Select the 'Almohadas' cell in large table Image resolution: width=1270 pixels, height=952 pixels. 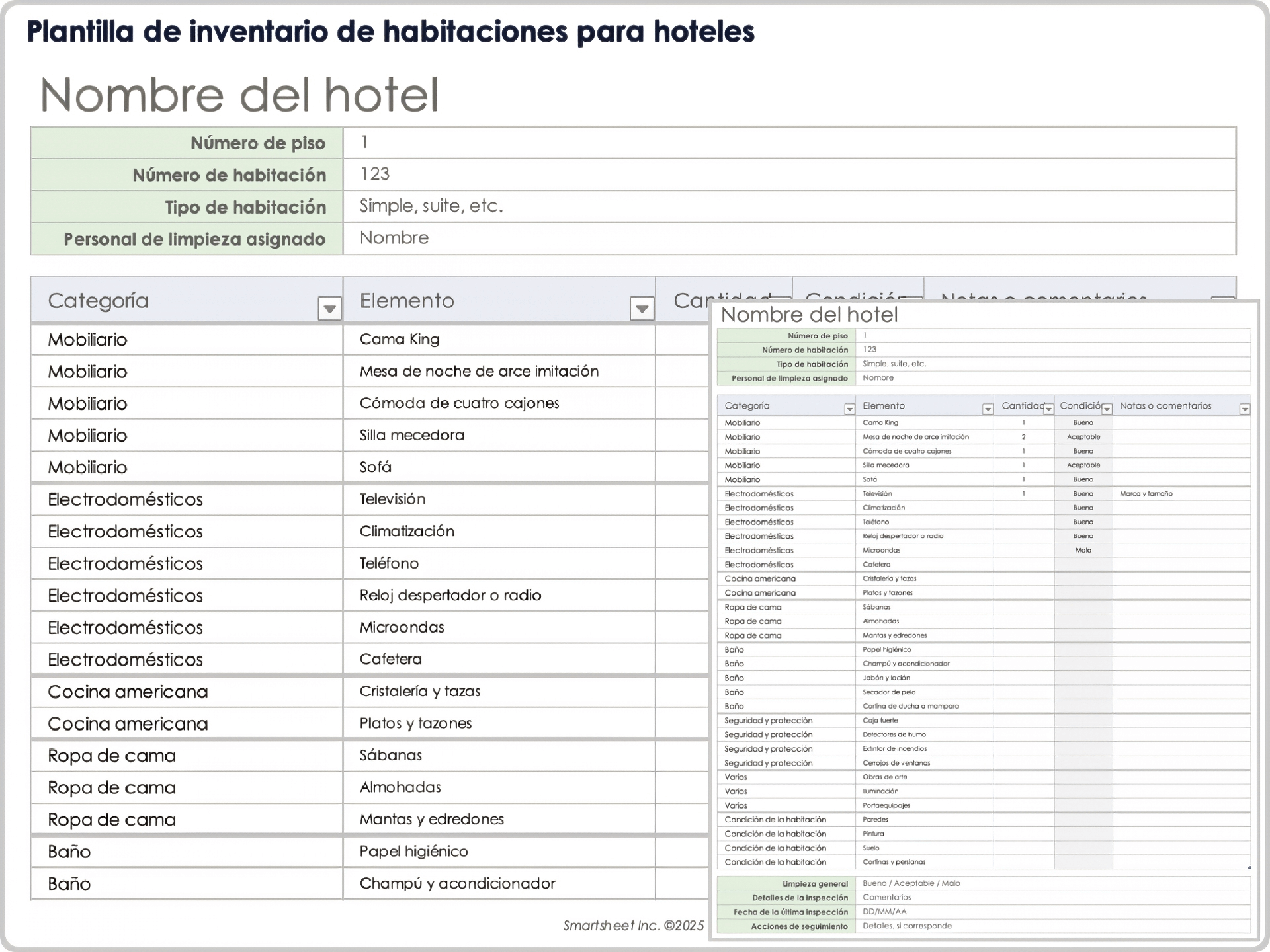point(499,787)
